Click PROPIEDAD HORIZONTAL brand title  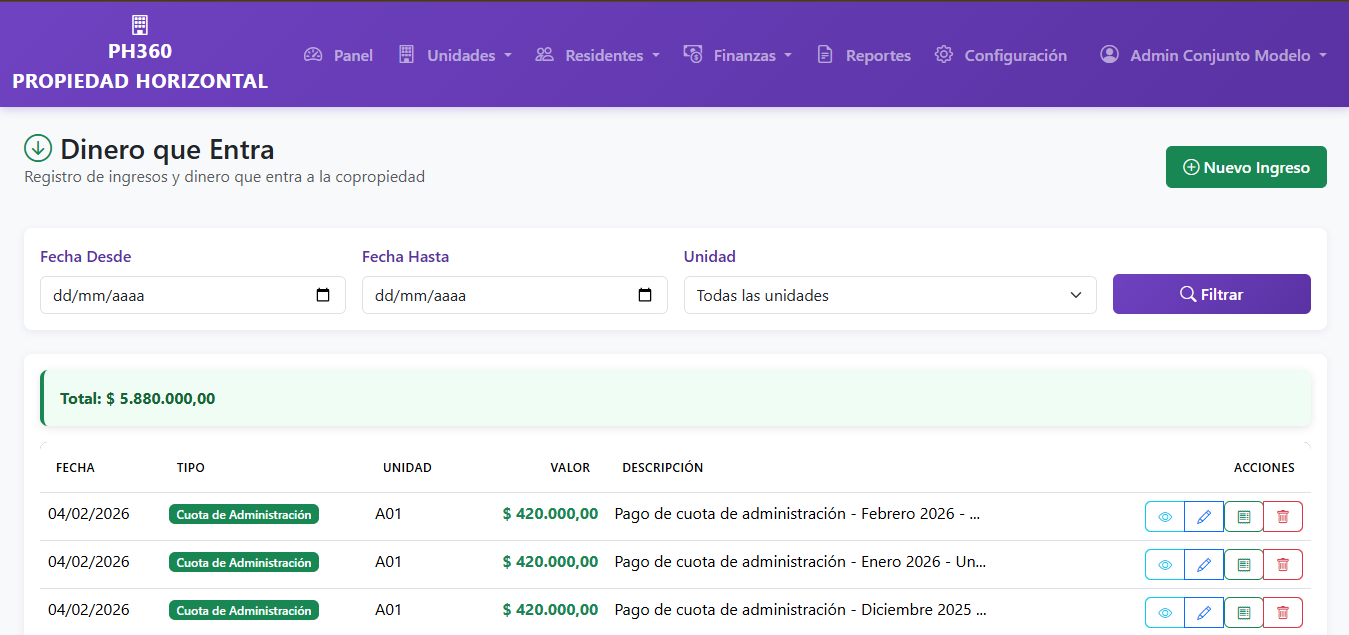click(140, 81)
